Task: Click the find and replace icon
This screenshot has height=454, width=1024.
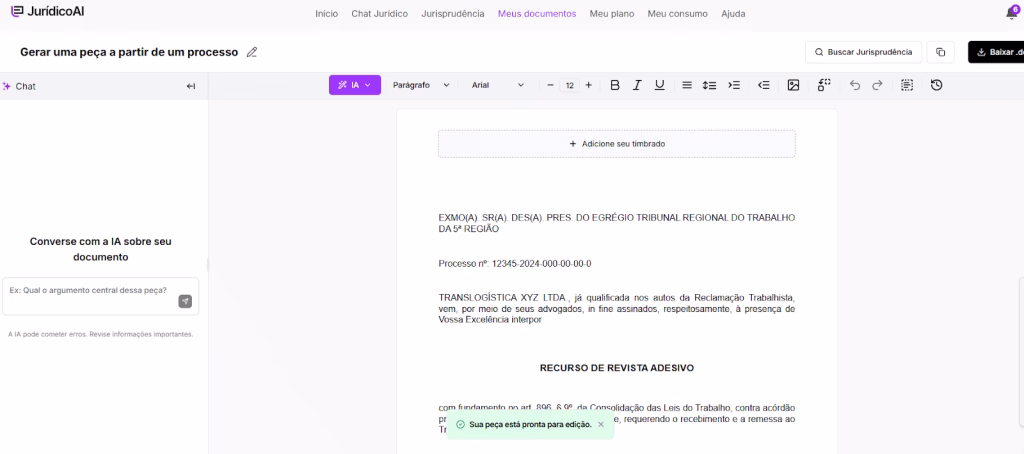Action: point(824,85)
